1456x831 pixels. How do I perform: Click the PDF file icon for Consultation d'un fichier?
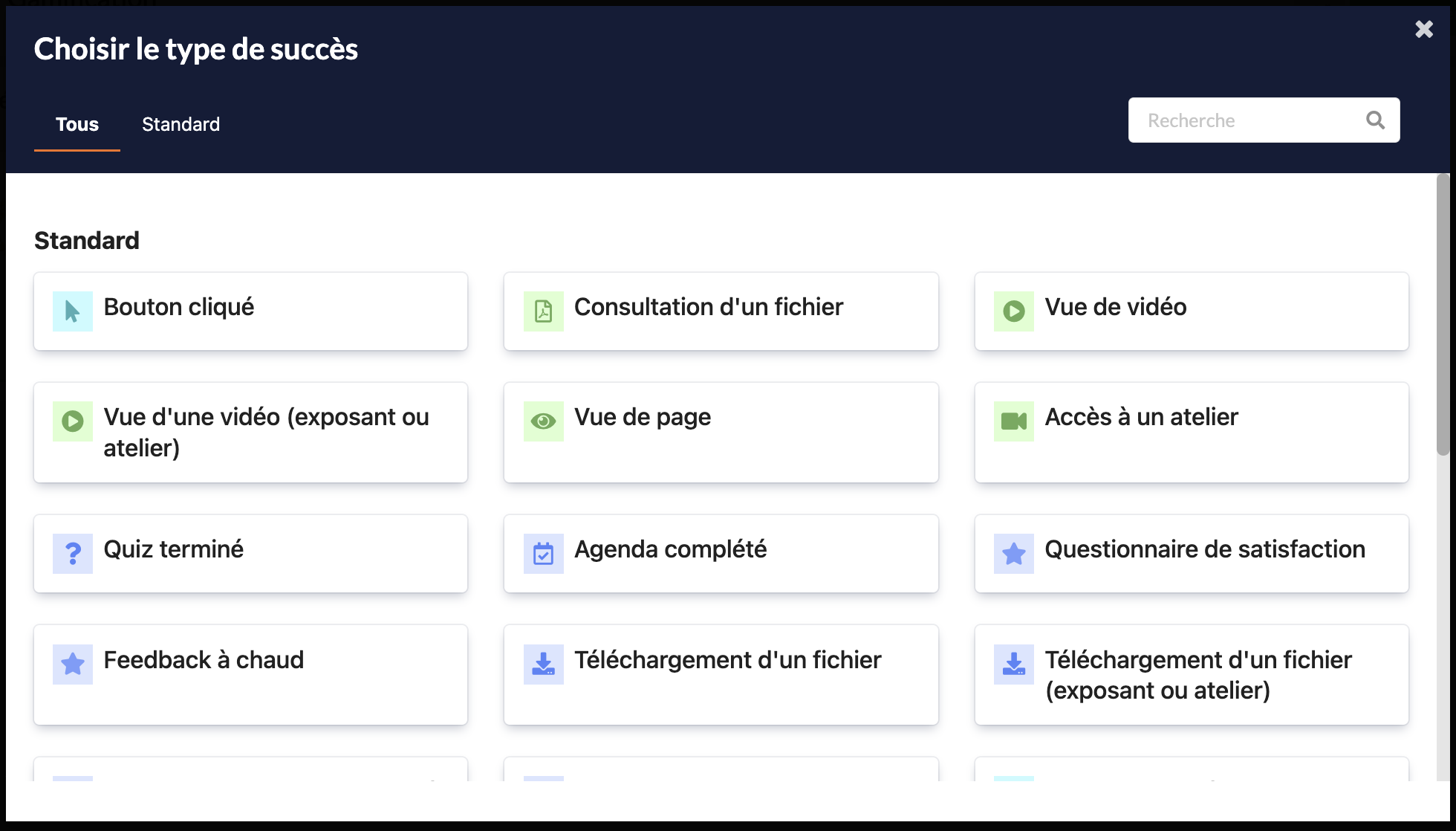[x=543, y=311]
